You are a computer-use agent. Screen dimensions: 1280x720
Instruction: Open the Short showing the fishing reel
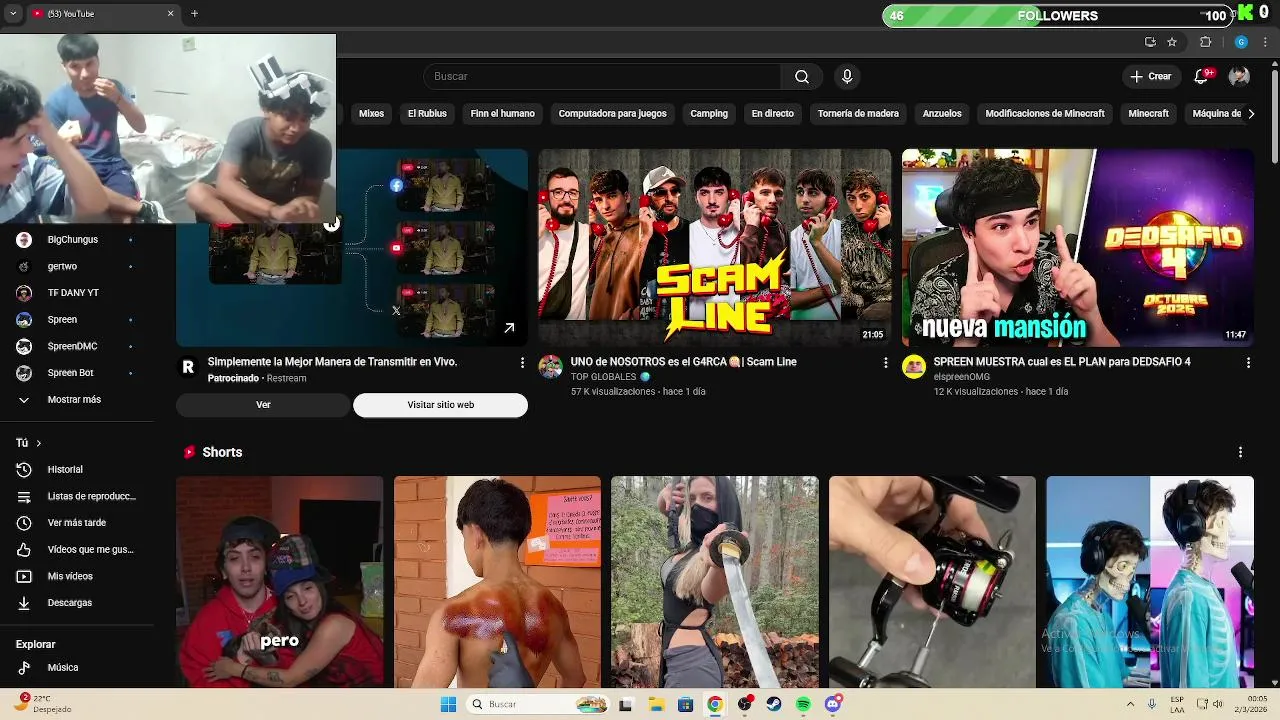[x=932, y=582]
